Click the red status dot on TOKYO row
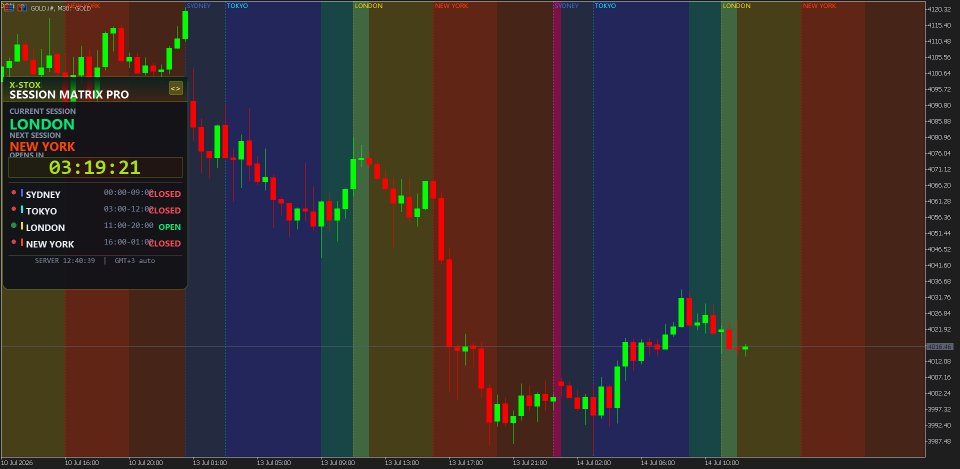This screenshot has width=960, height=469. click(14, 209)
